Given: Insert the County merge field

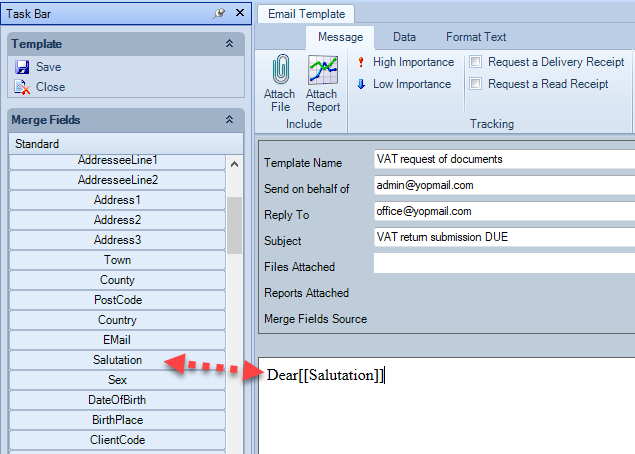Looking at the screenshot, I should (x=117, y=280).
